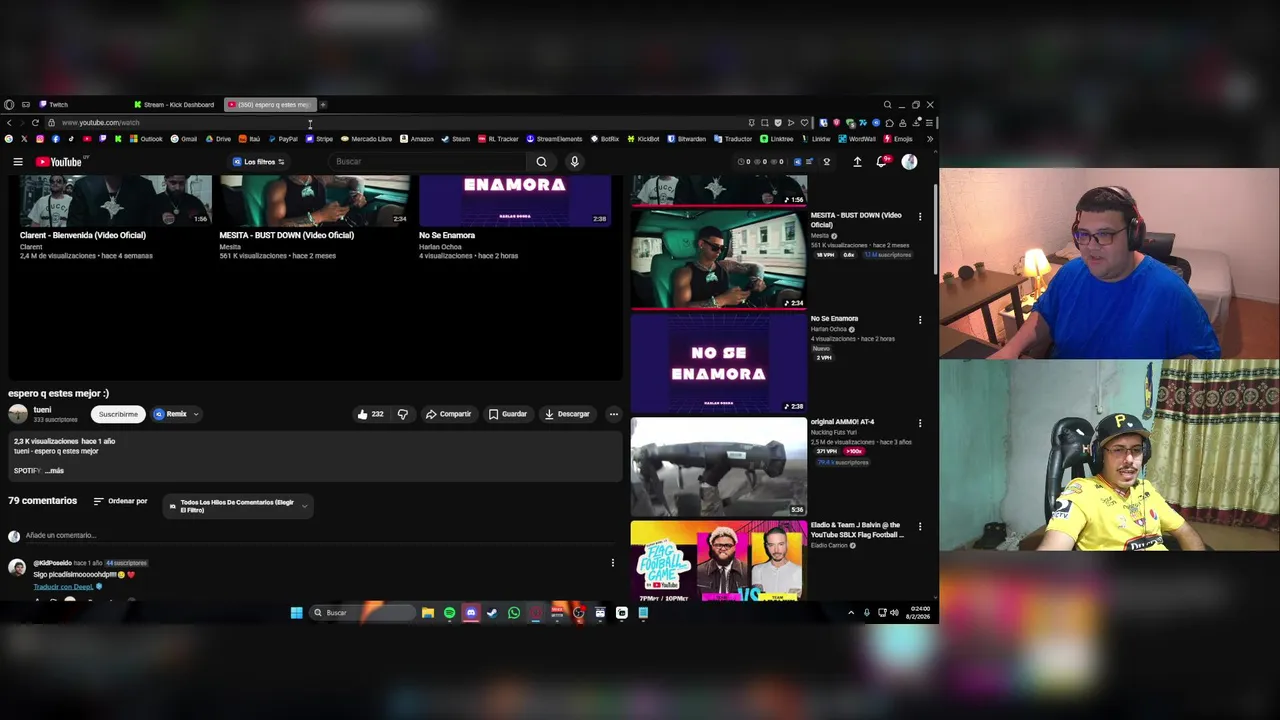Open the MESITA - BUST DOWN sidebar thumbnail
The width and height of the screenshot is (1280, 720).
click(x=718, y=258)
